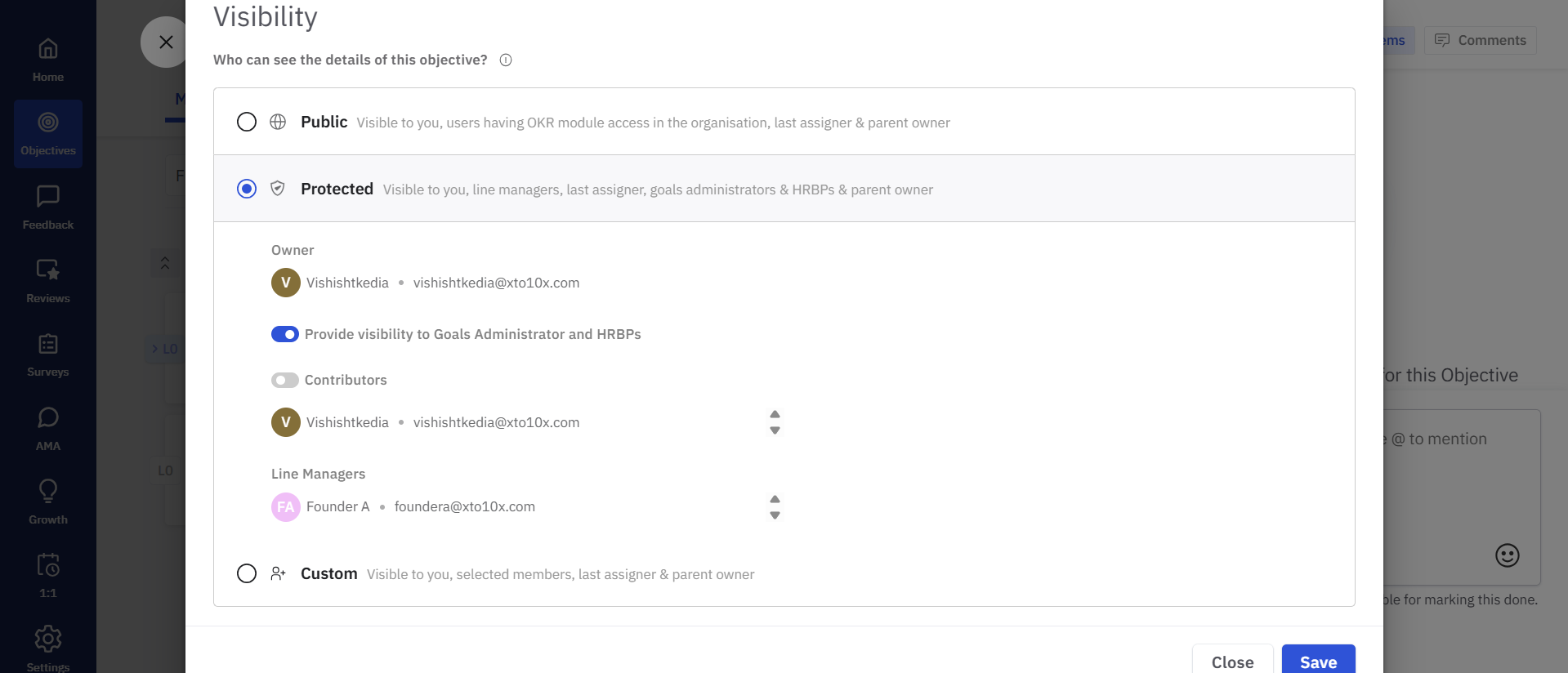Screen dimensions: 1568x673
Task: Save the visibility settings
Action: [1318, 662]
